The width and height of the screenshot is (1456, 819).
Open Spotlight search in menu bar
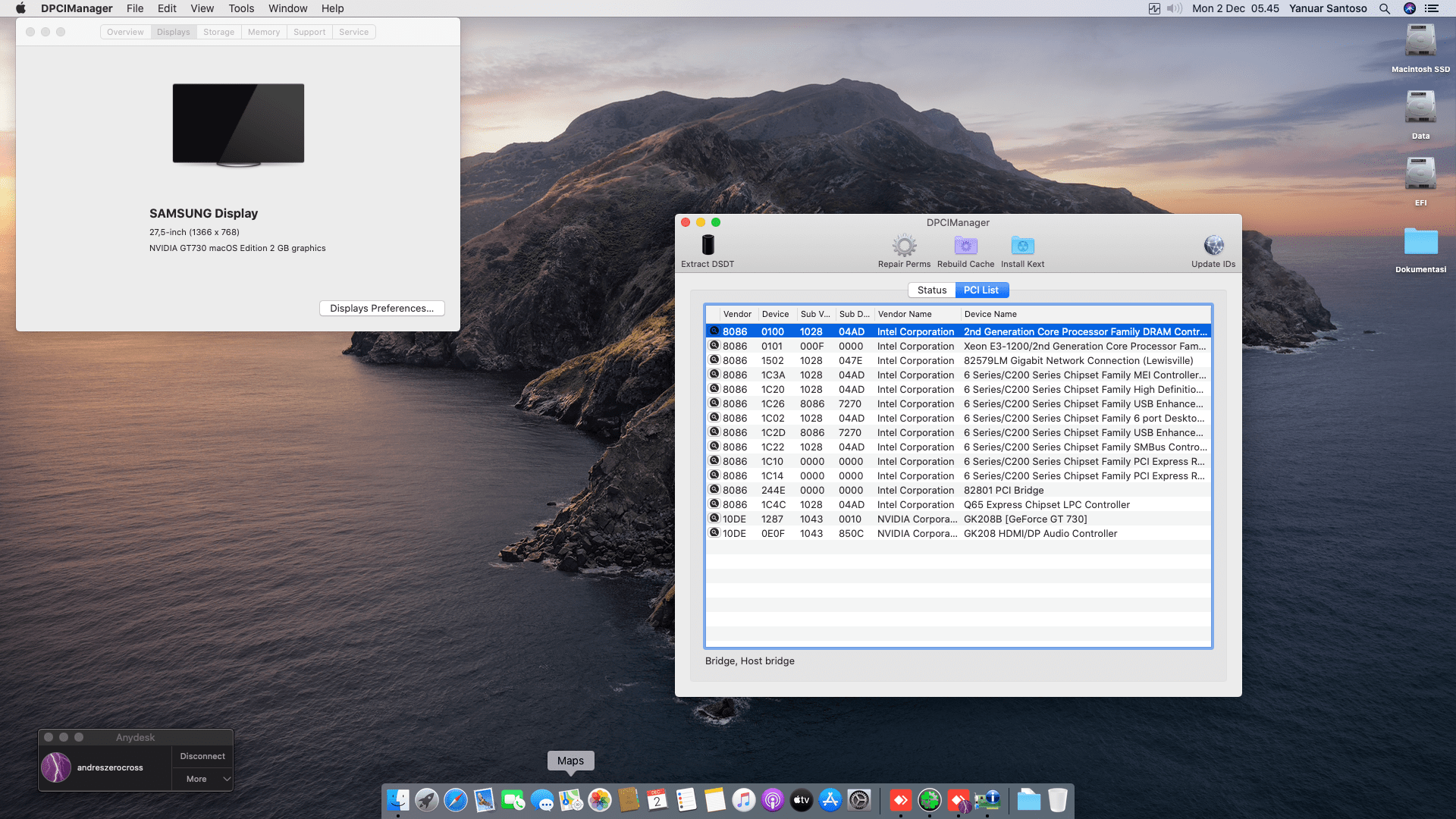[x=1385, y=8]
